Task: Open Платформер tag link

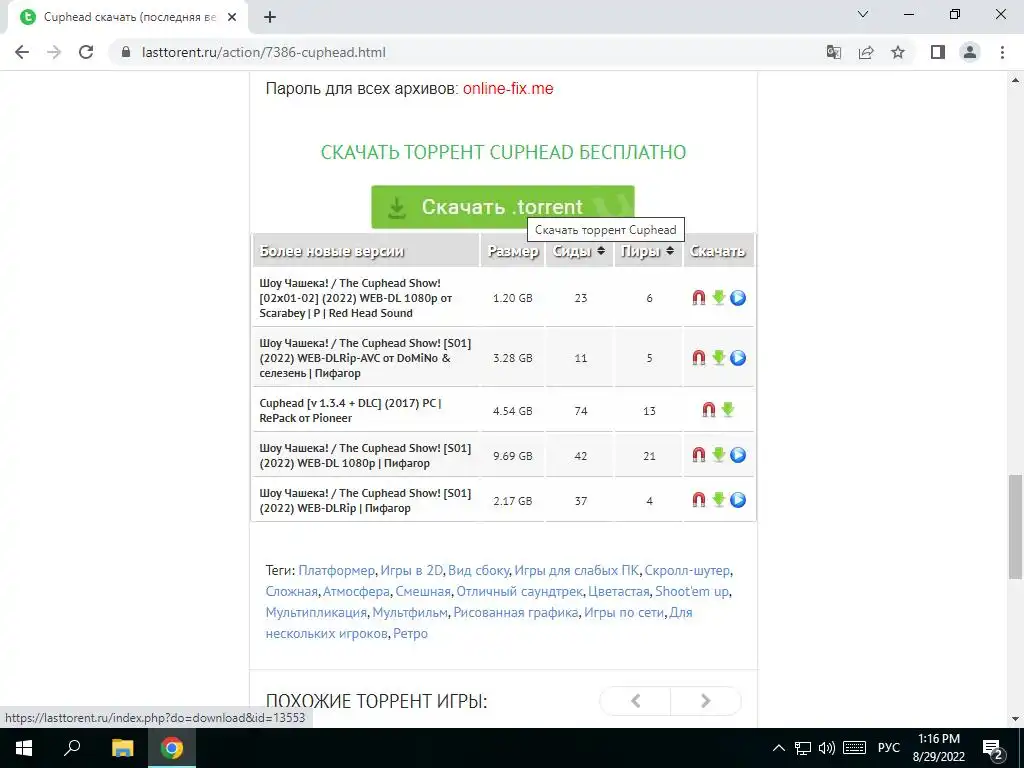Action: [x=337, y=570]
